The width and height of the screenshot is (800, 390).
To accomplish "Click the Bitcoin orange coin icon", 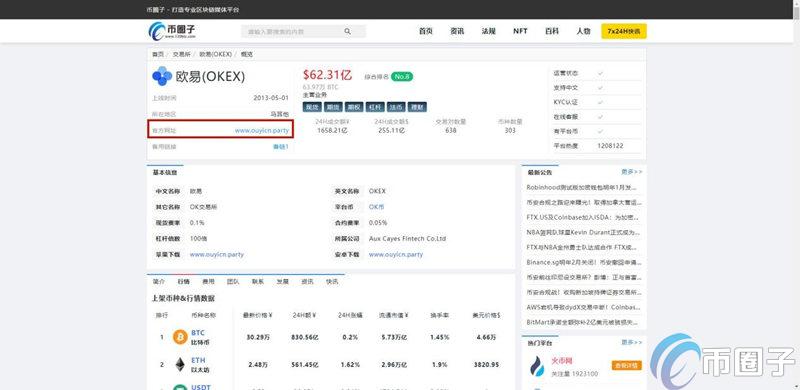I will point(180,337).
